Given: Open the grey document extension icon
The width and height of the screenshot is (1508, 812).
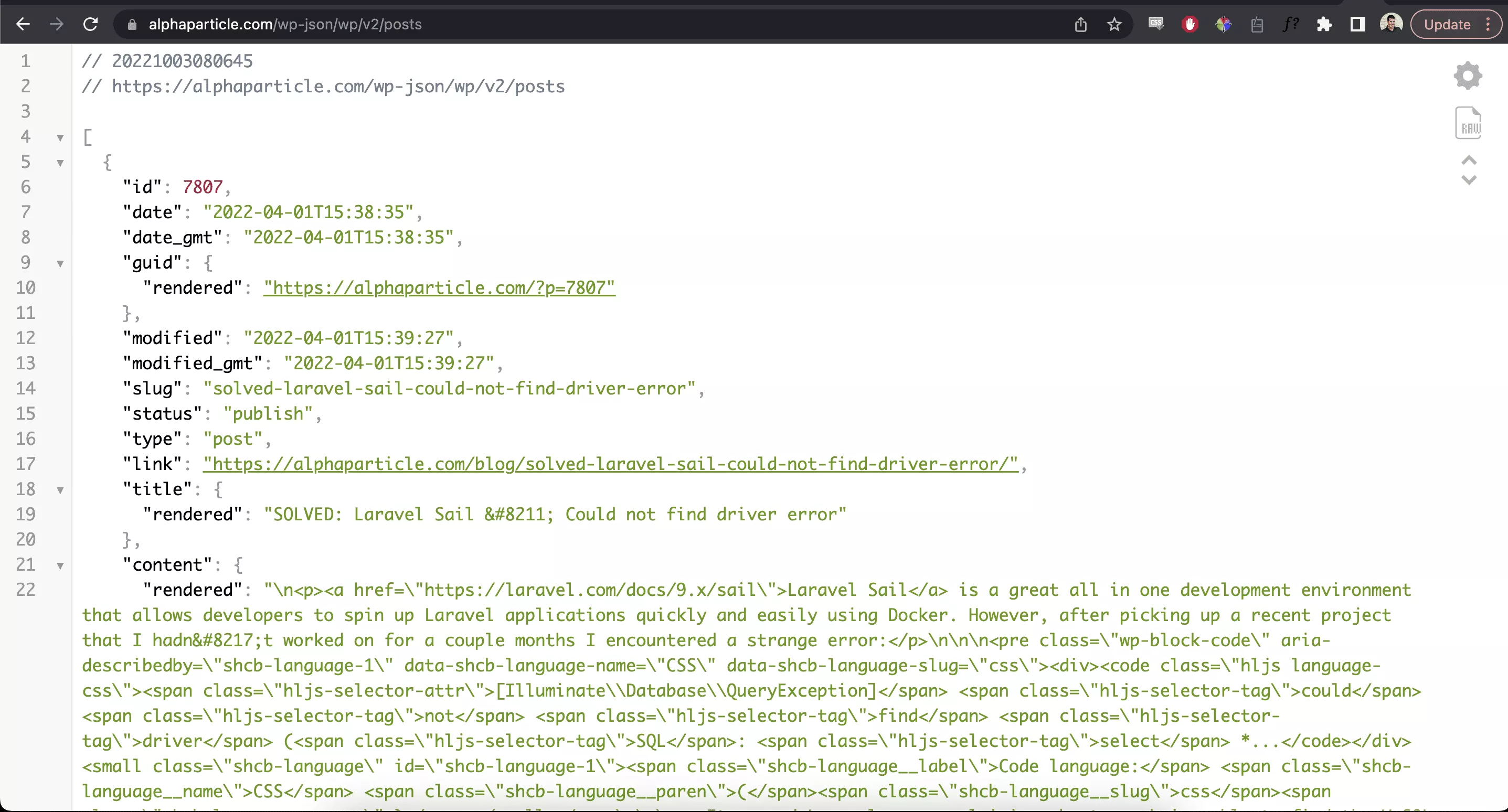Looking at the screenshot, I should click(1257, 25).
